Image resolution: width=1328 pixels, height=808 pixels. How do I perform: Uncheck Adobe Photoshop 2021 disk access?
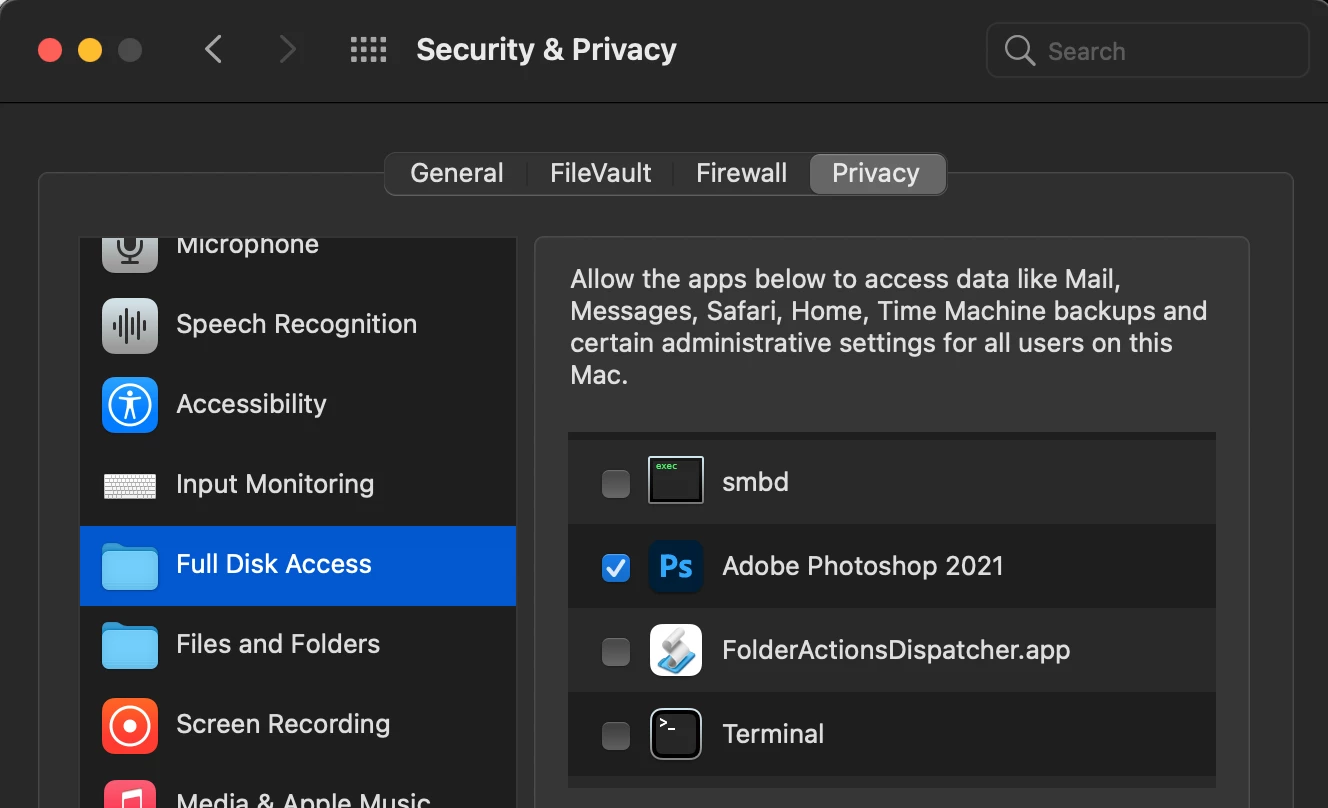pos(616,568)
